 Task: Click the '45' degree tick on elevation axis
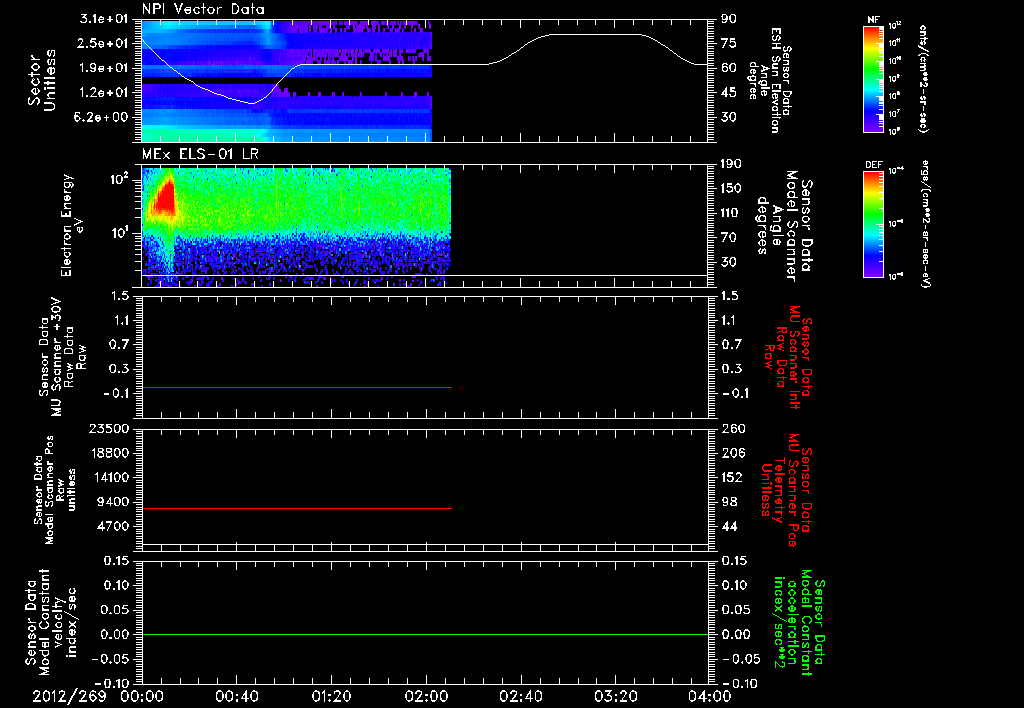[x=729, y=93]
